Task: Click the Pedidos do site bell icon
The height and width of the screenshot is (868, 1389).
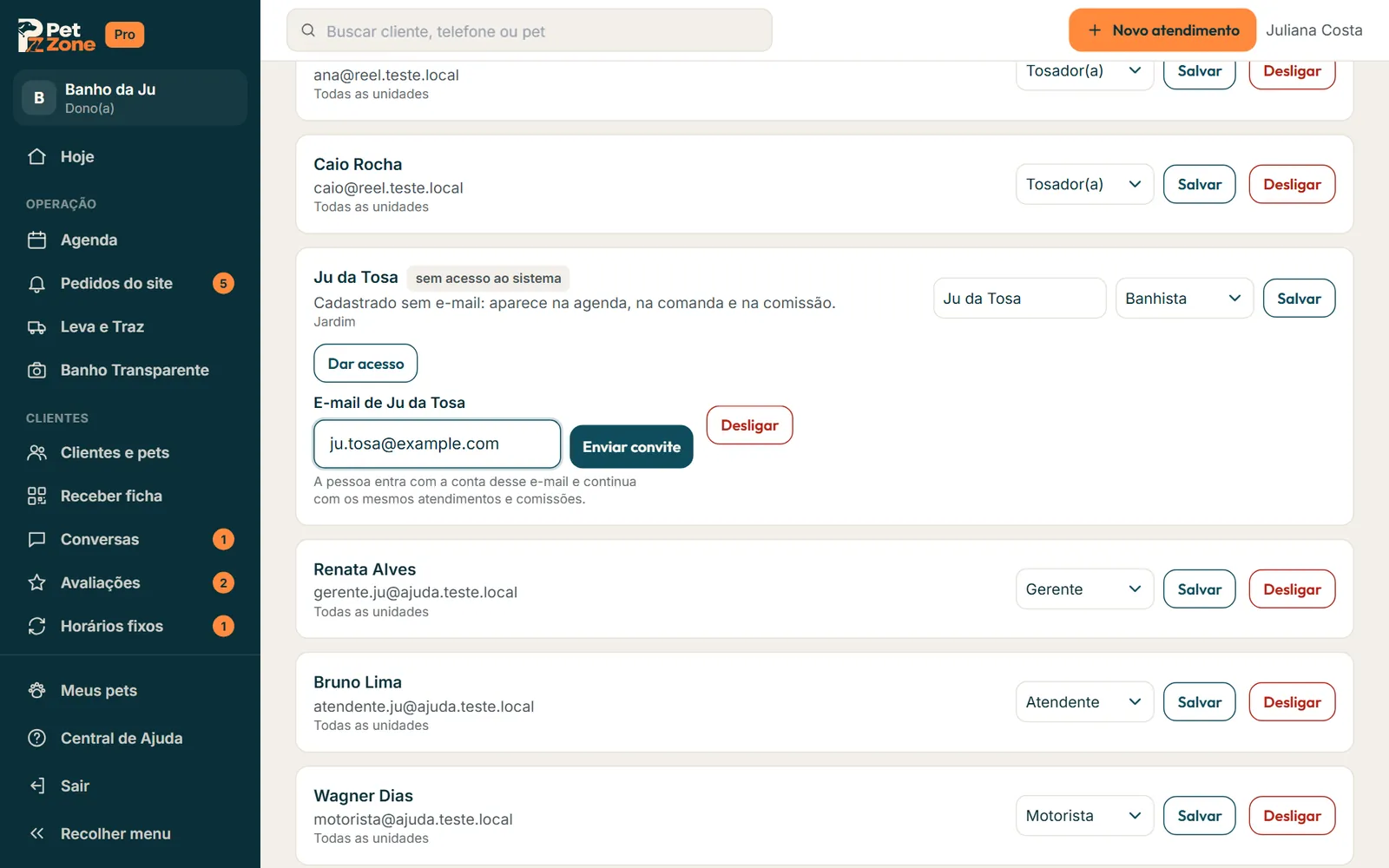Action: 36,284
